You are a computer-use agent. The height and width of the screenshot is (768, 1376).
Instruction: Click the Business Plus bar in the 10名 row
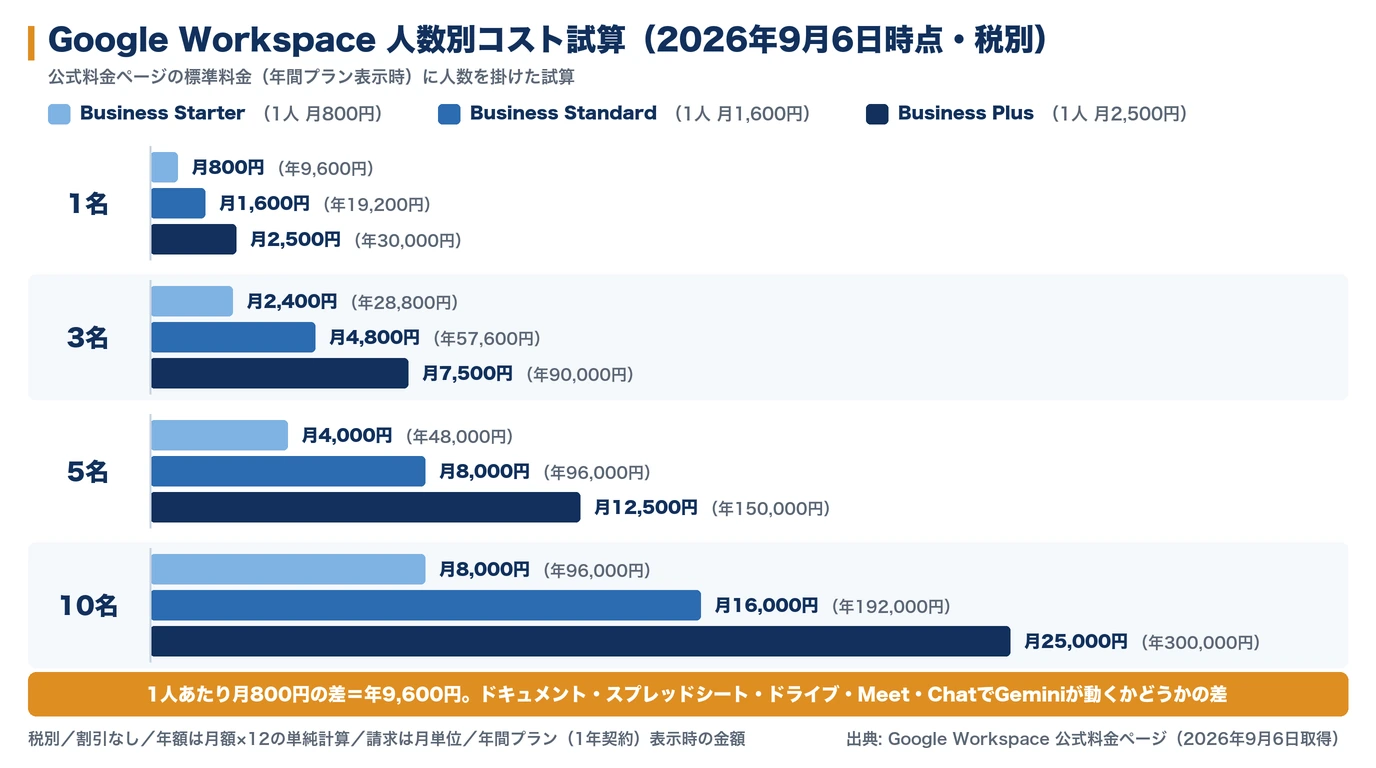coord(581,642)
